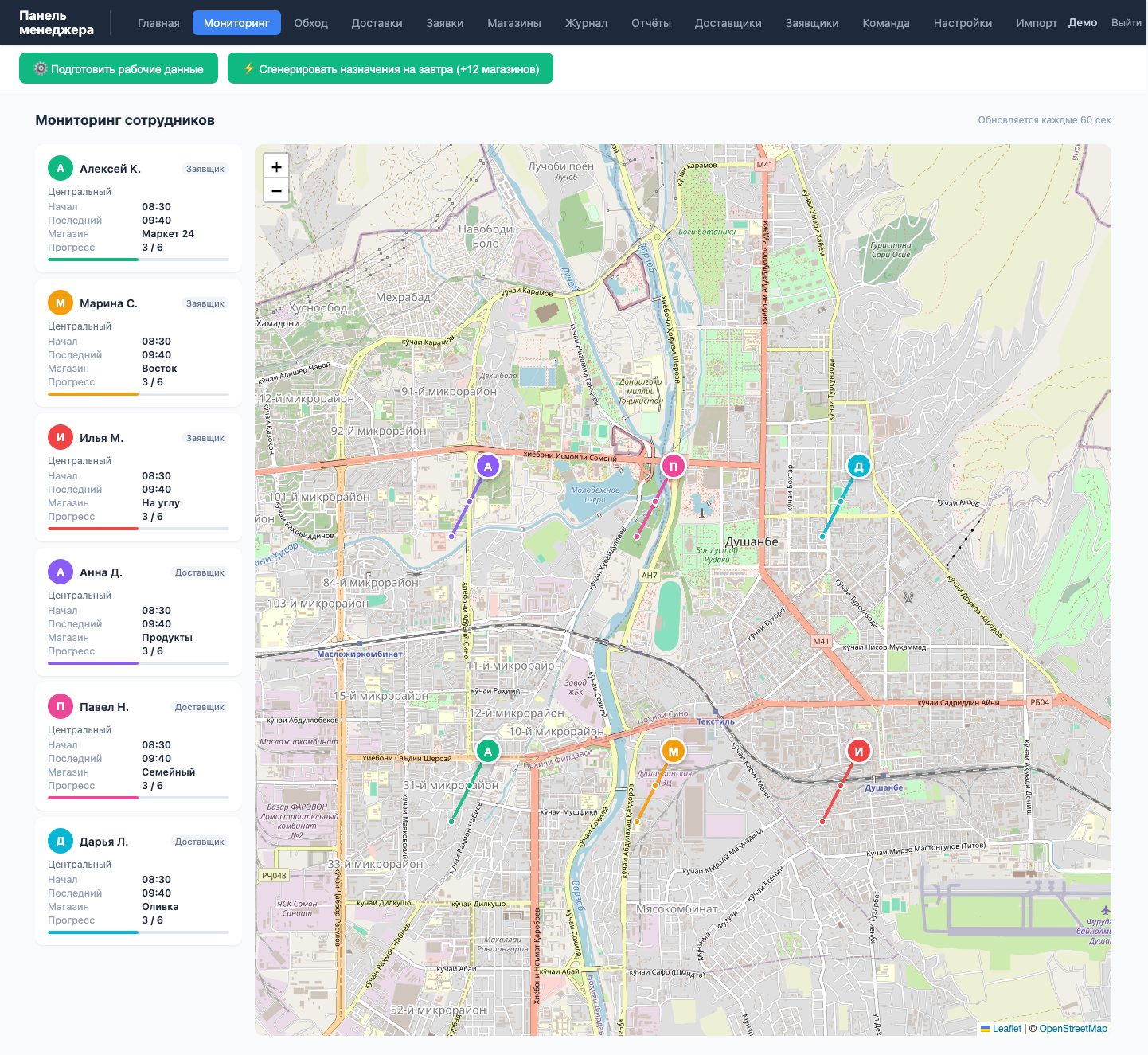Image resolution: width=1148 pixels, height=1055 pixels.
Task: Select the green А marker on the map
Action: coord(488,751)
